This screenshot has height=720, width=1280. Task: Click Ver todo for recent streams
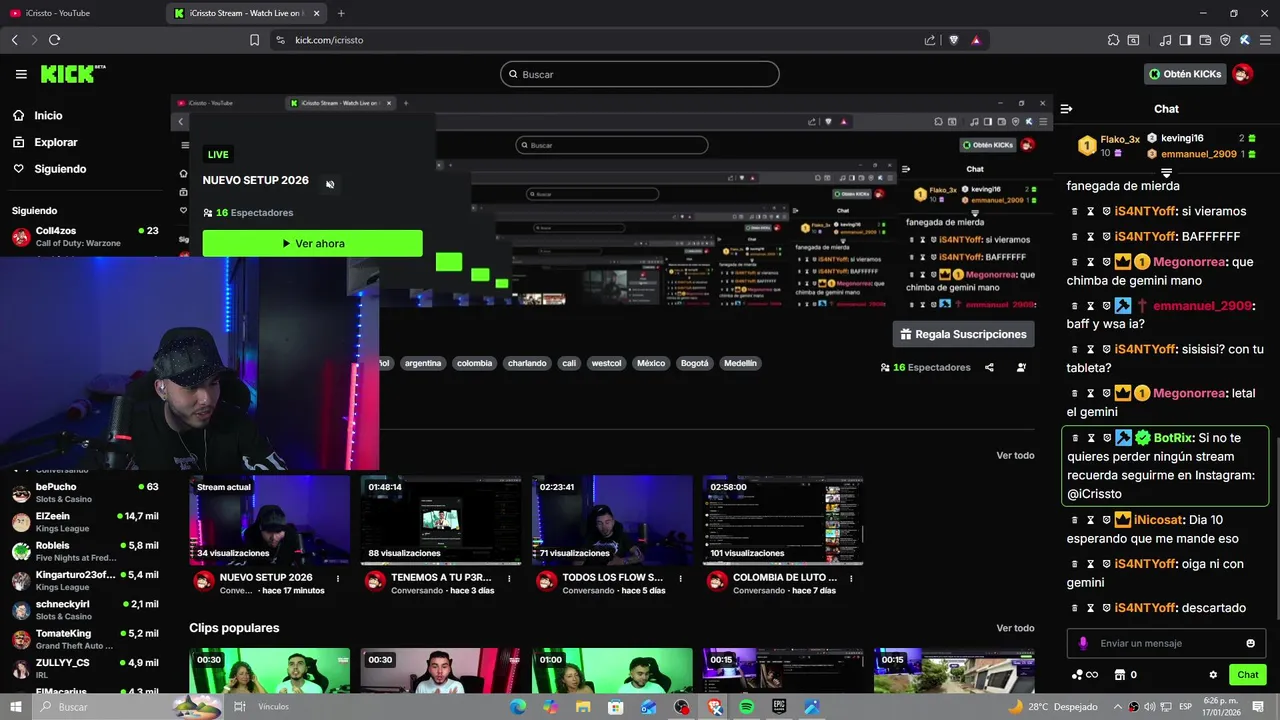click(x=1015, y=456)
